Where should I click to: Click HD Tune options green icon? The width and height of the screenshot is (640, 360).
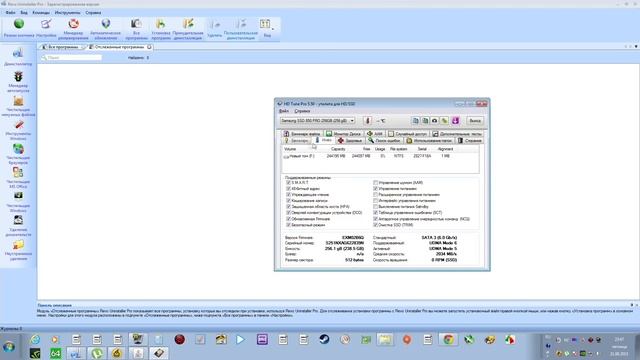(444, 121)
